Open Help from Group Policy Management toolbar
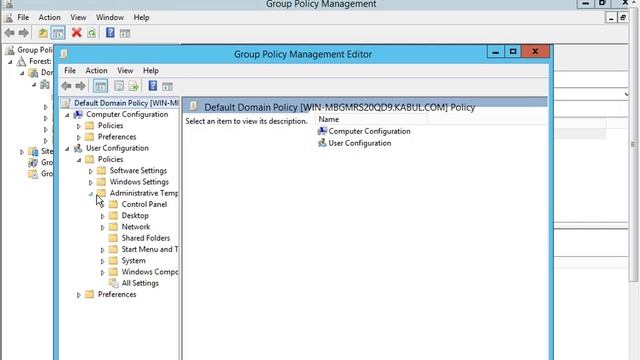Screen dimensions: 640x360 point(110,33)
